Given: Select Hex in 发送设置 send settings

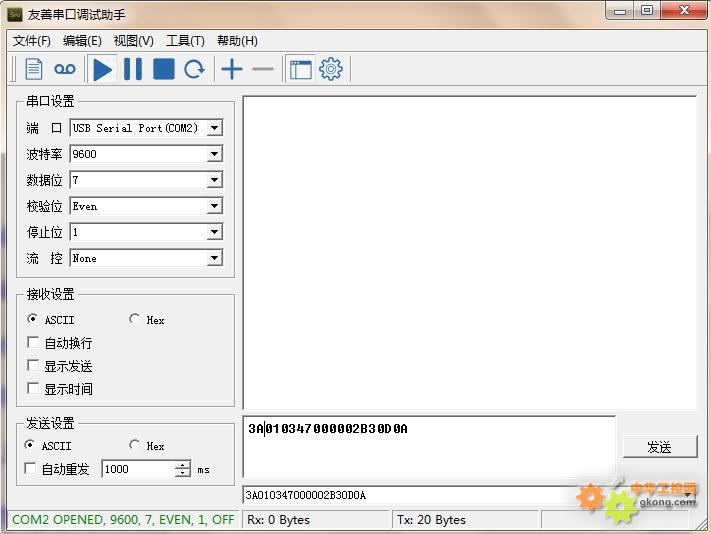Looking at the screenshot, I should coord(134,445).
